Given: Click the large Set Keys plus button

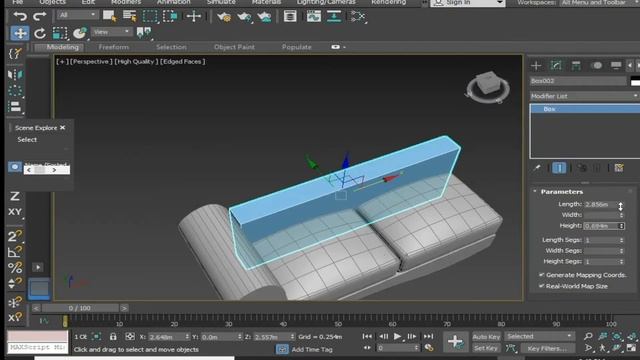Looking at the screenshot, I should coord(455,341).
